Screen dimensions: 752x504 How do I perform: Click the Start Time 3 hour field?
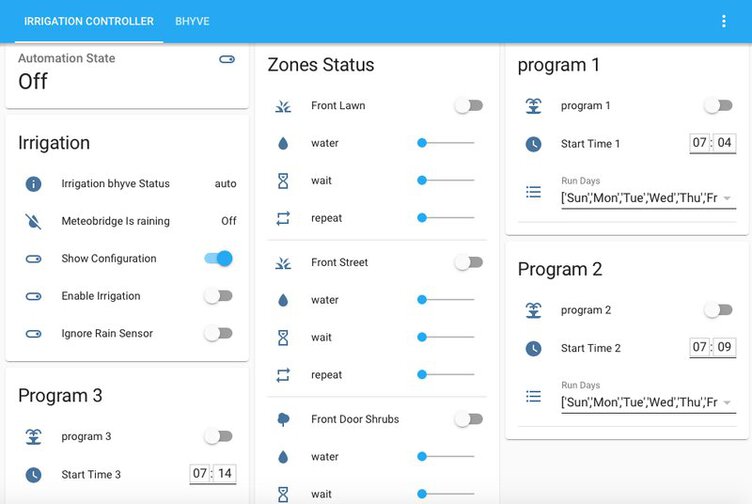click(200, 474)
